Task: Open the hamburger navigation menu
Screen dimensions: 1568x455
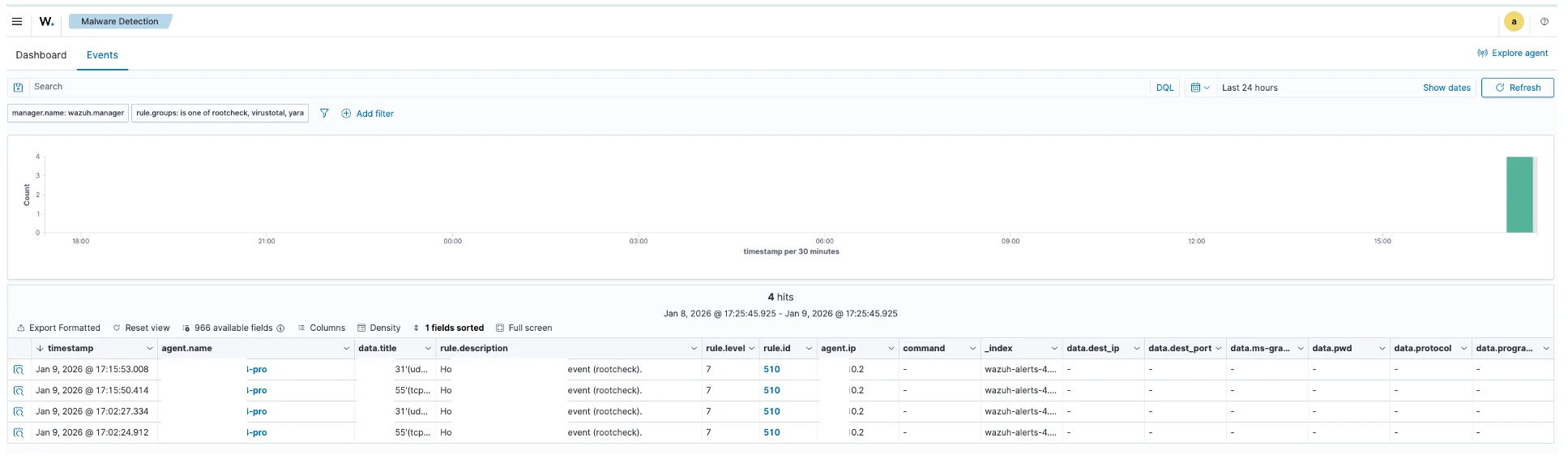Action: tap(16, 22)
